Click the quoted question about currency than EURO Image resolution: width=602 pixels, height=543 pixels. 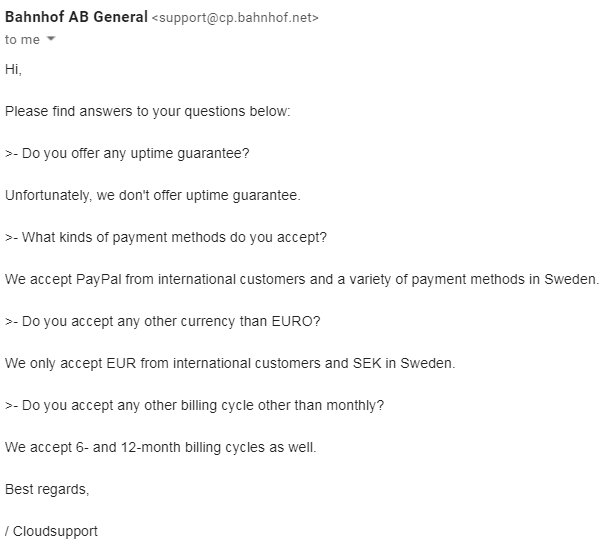pyautogui.click(x=162, y=321)
